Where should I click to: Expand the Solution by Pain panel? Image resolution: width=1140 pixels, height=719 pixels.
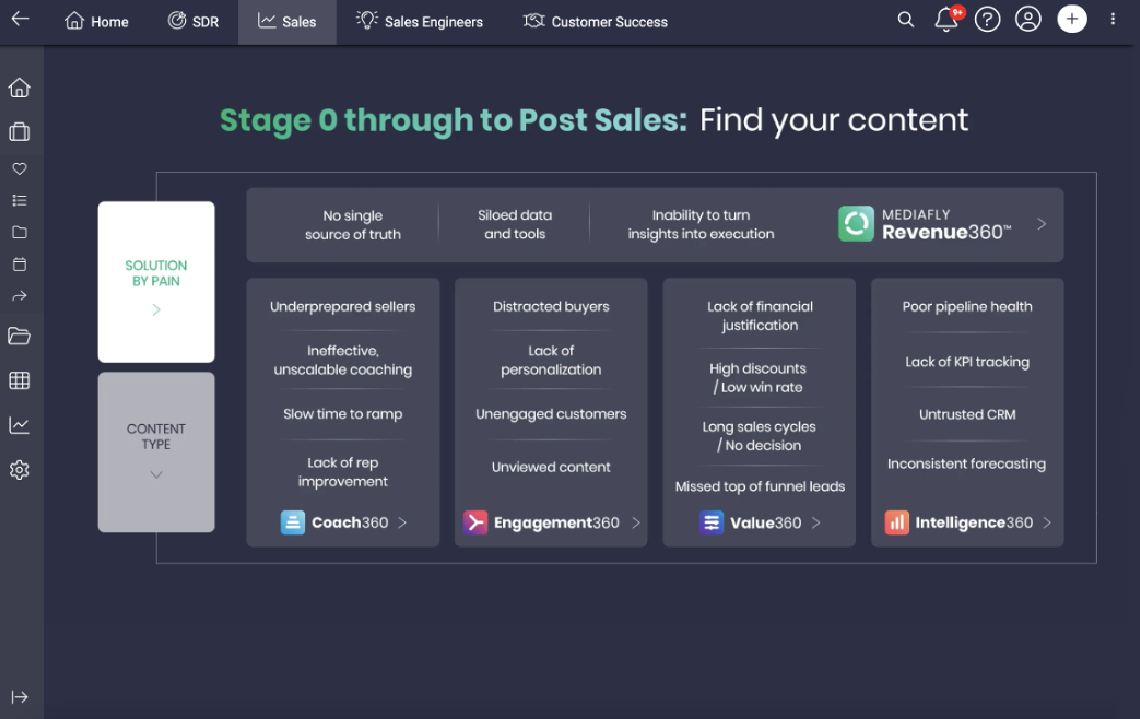(155, 309)
